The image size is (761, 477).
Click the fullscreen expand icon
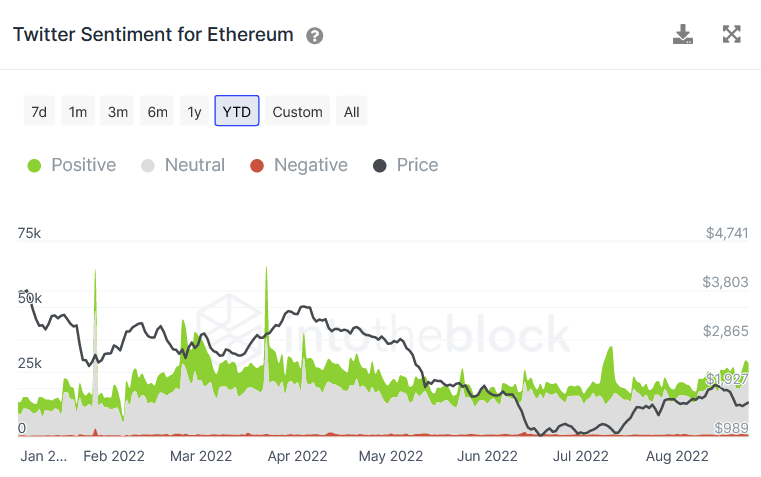(x=732, y=35)
